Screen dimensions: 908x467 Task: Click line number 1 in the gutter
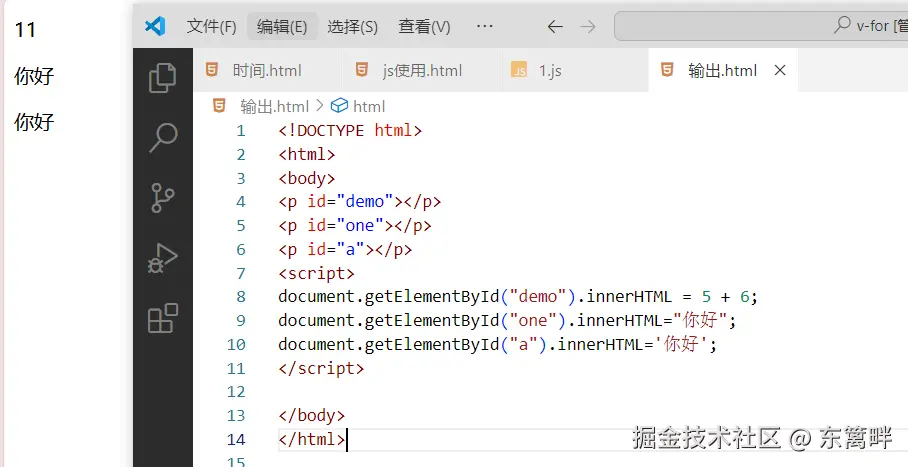click(x=240, y=131)
